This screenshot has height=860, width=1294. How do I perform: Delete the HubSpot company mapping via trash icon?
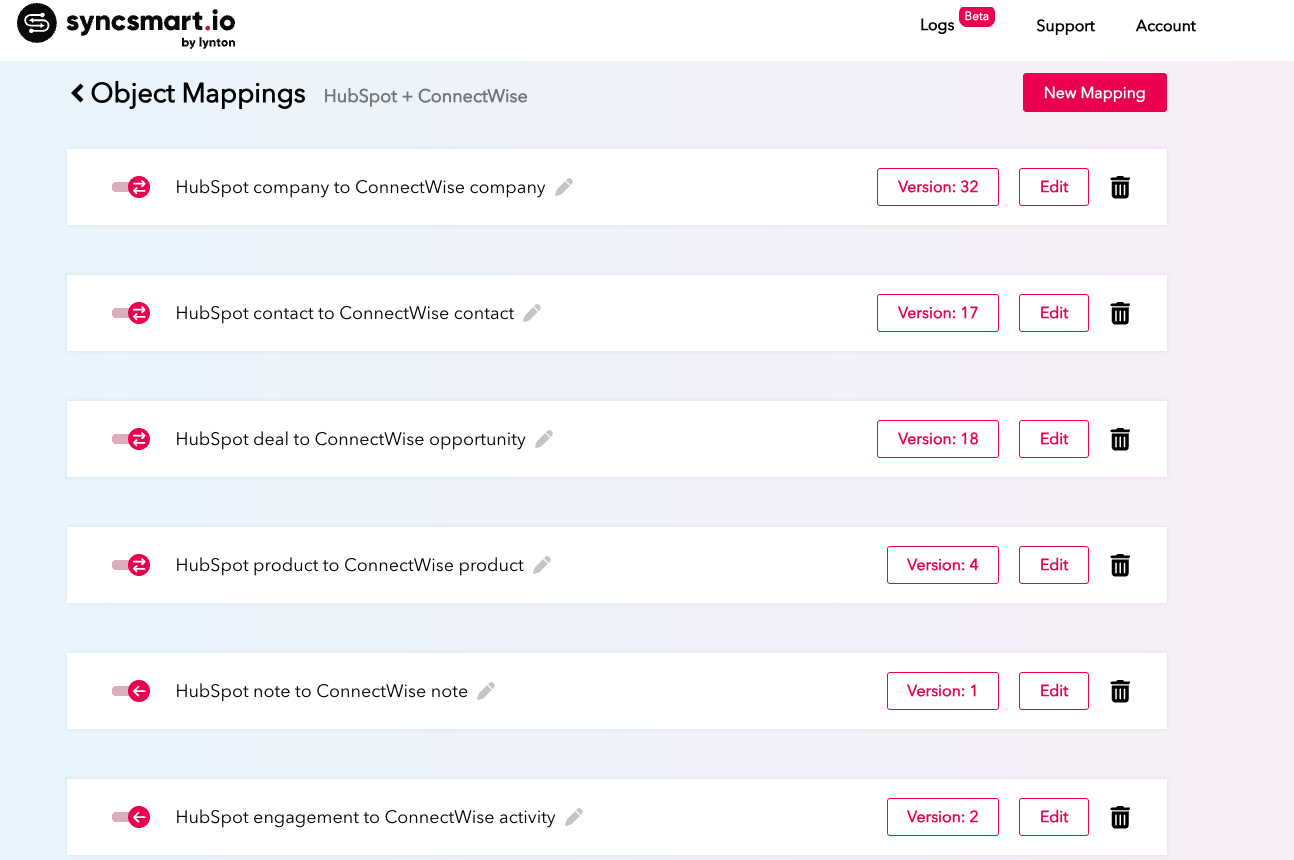(x=1120, y=187)
